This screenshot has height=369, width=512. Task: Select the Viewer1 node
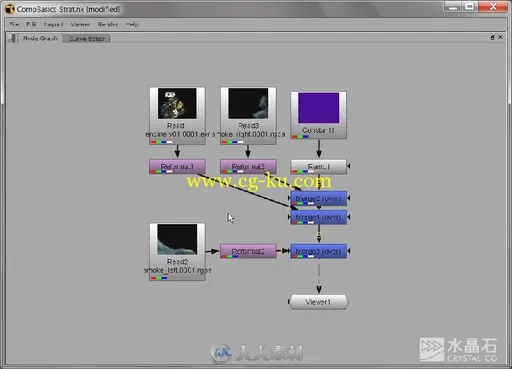[318, 302]
